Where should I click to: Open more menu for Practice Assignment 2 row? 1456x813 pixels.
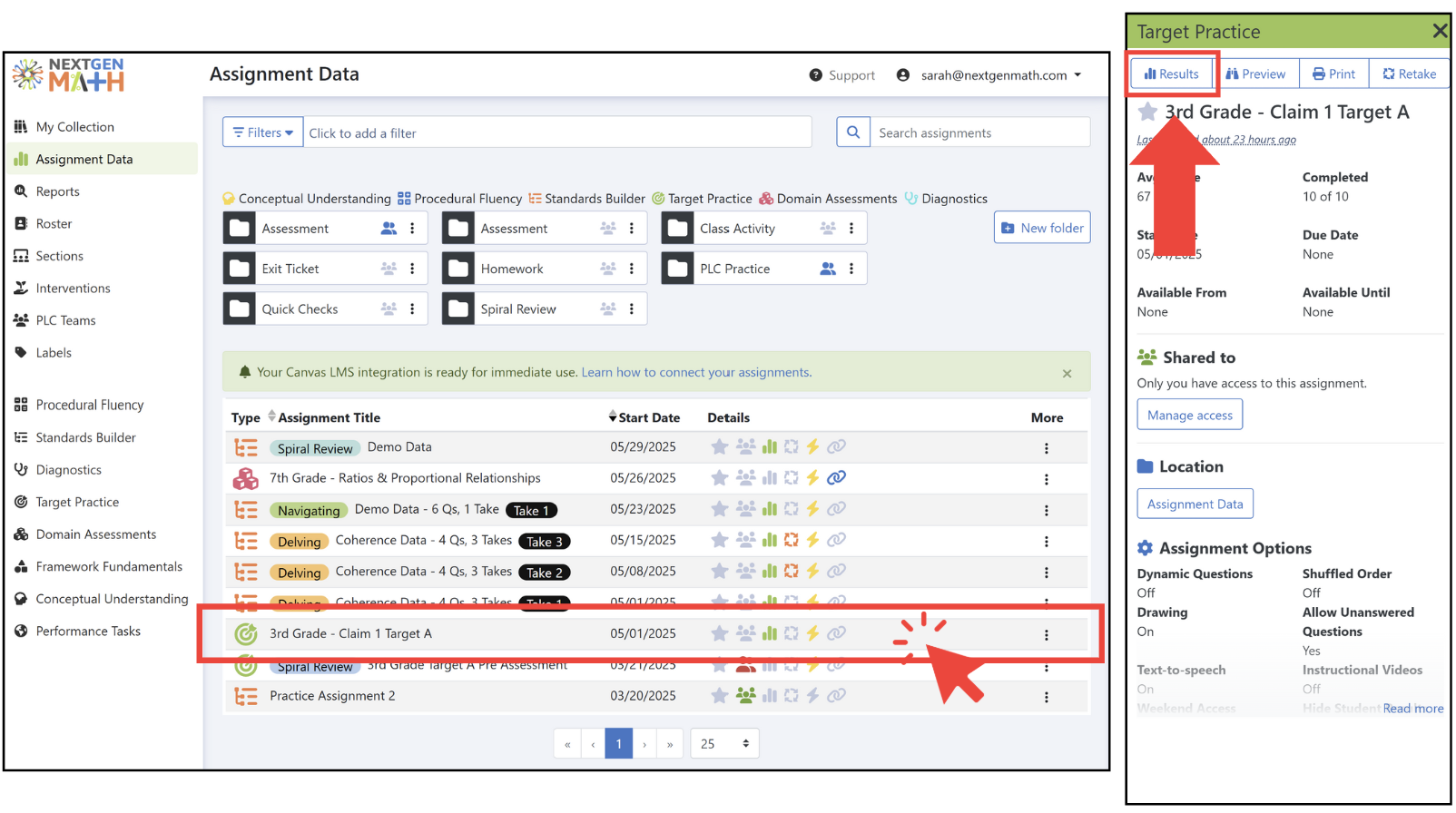point(1046,697)
